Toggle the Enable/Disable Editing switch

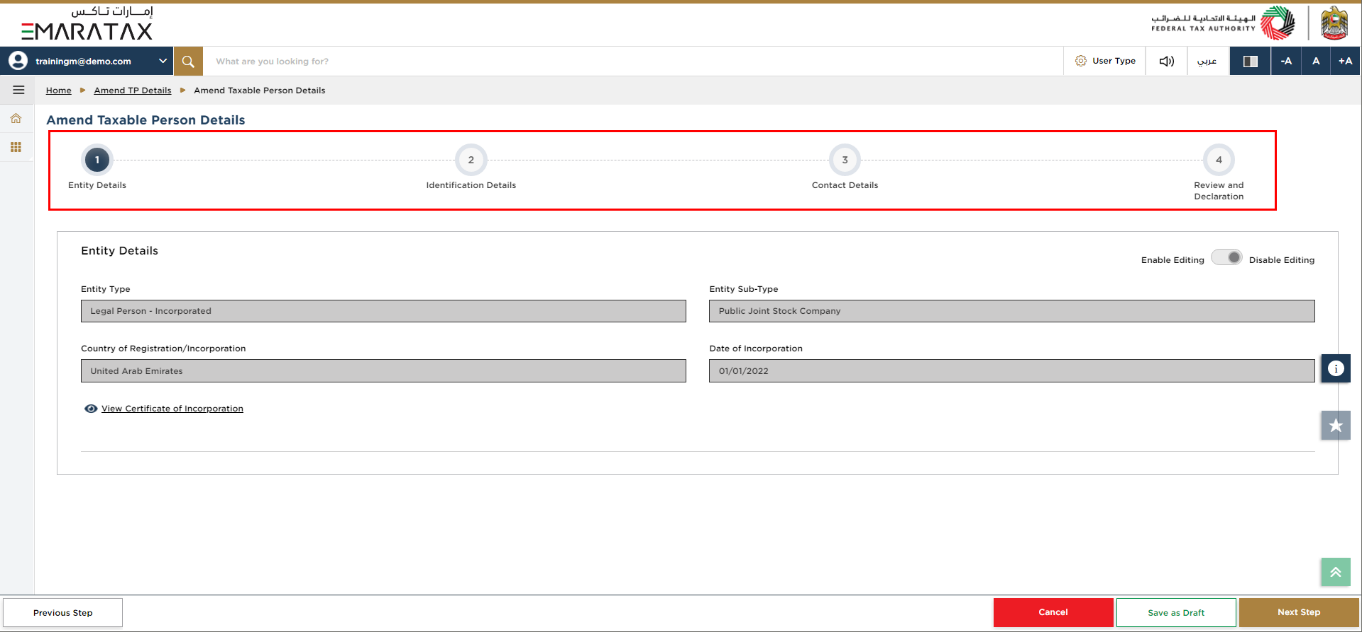1226,258
